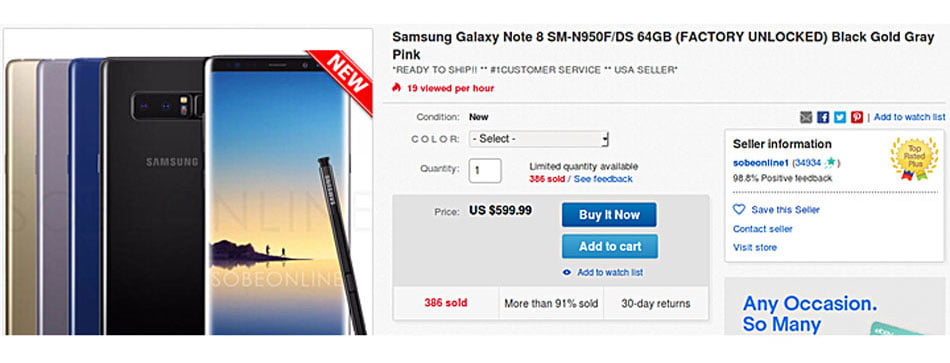Image resolution: width=950 pixels, height=363 pixels.
Task: Share listing via email icon
Action: pos(805,118)
